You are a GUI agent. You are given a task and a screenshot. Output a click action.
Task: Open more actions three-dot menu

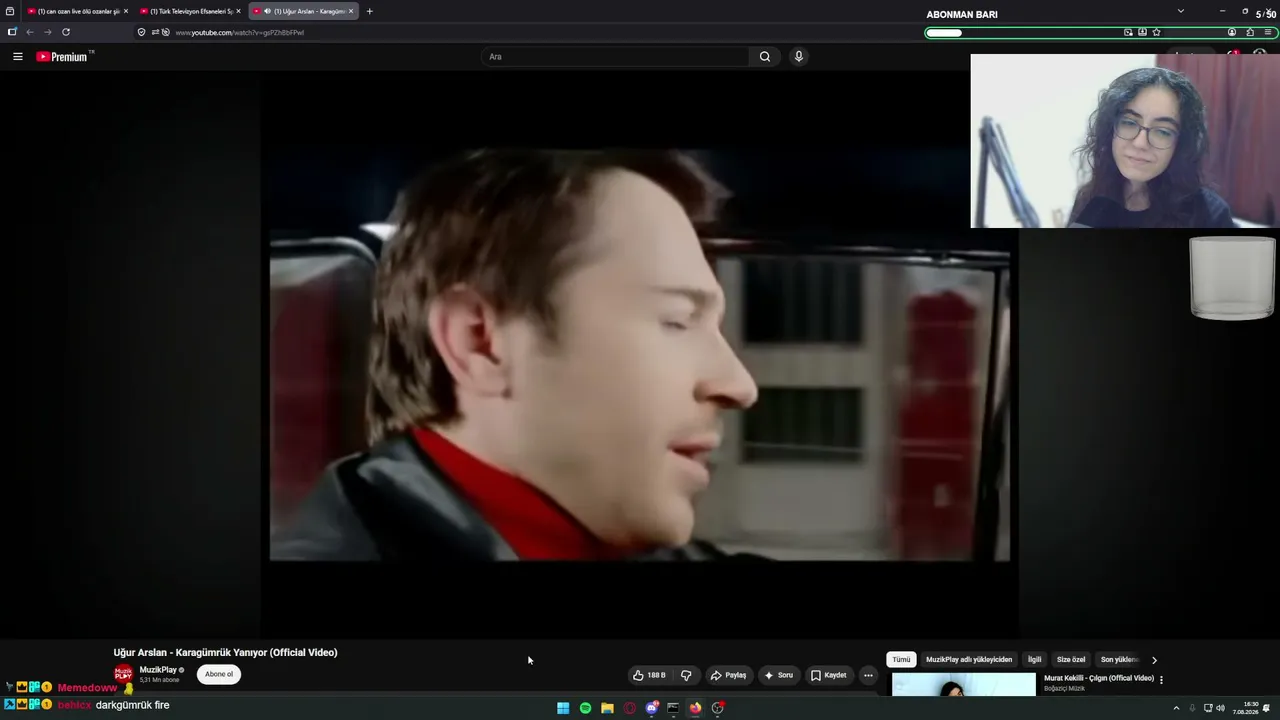[x=868, y=675]
